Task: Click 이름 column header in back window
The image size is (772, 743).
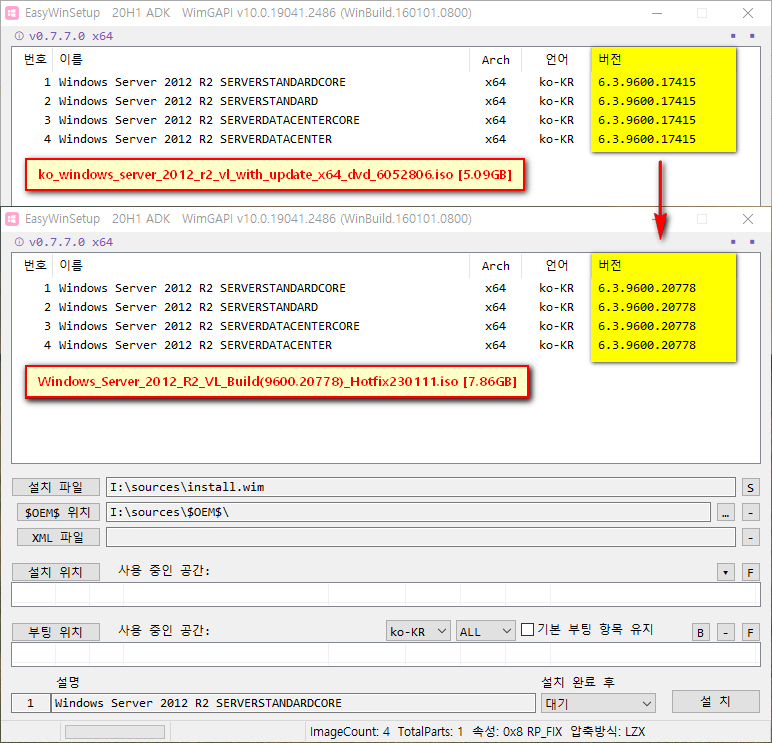Action: point(261,60)
